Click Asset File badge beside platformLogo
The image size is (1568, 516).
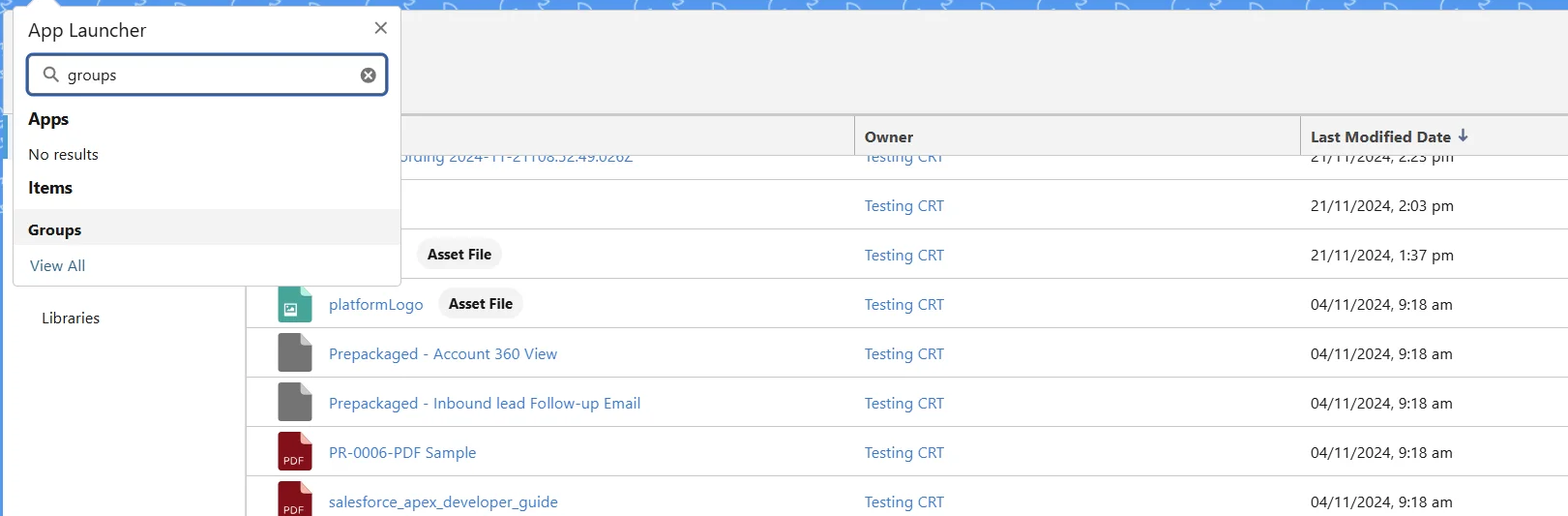480,304
